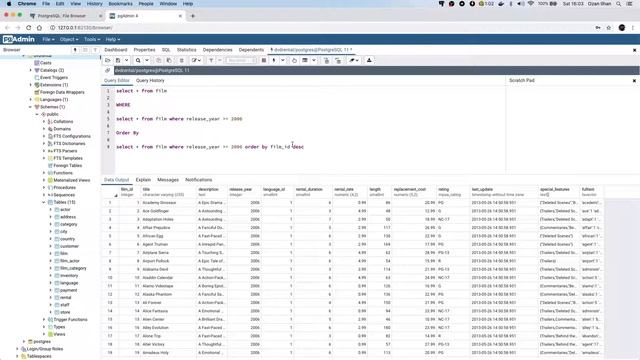Open the Edit pencil dropdown in toolbar
Viewport: 640px width, 360px height.
196,60
